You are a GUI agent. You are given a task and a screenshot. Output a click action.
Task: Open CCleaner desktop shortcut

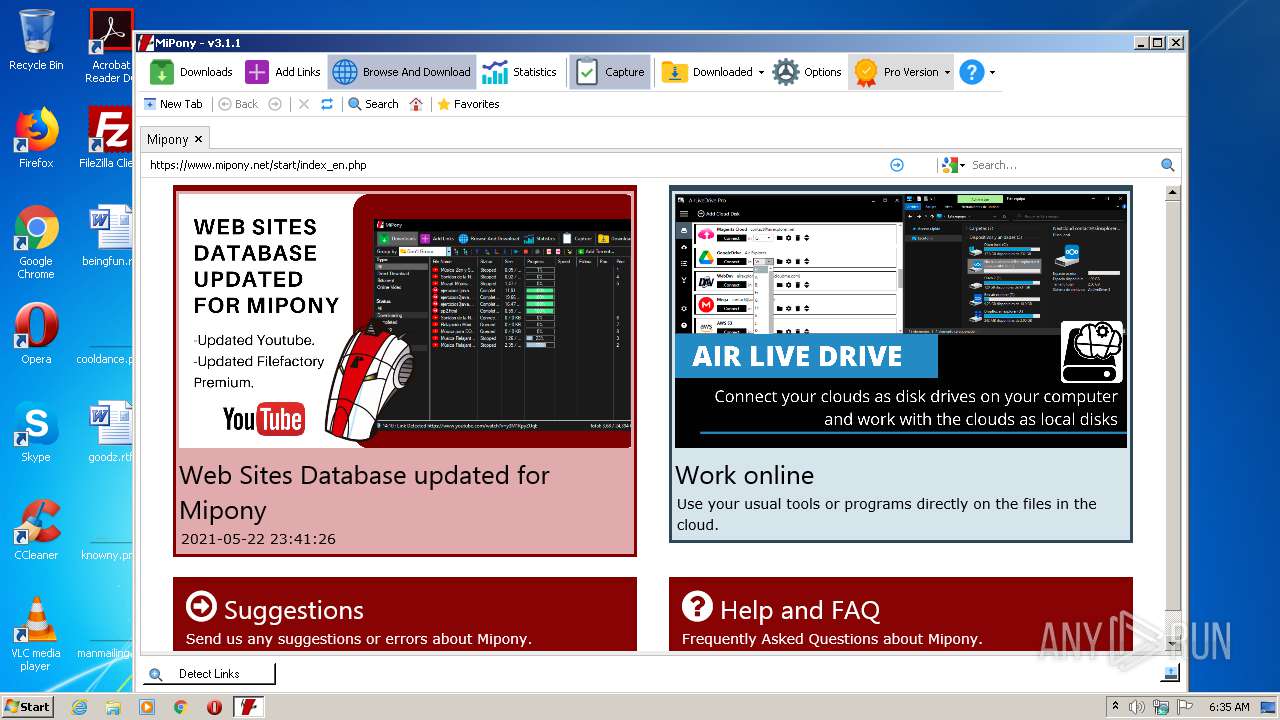pos(36,530)
